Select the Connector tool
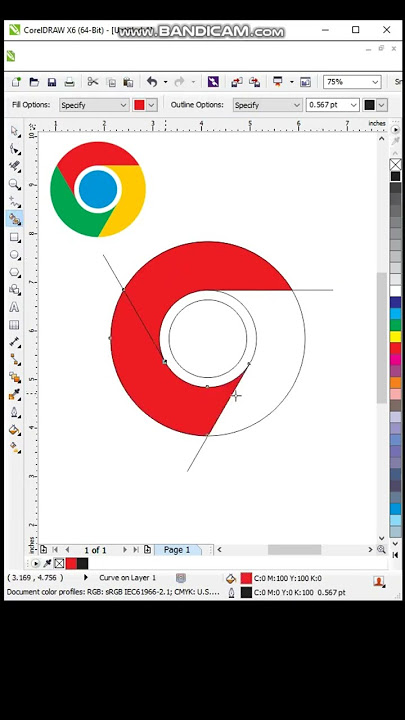The width and height of the screenshot is (405, 720). pyautogui.click(x=15, y=360)
